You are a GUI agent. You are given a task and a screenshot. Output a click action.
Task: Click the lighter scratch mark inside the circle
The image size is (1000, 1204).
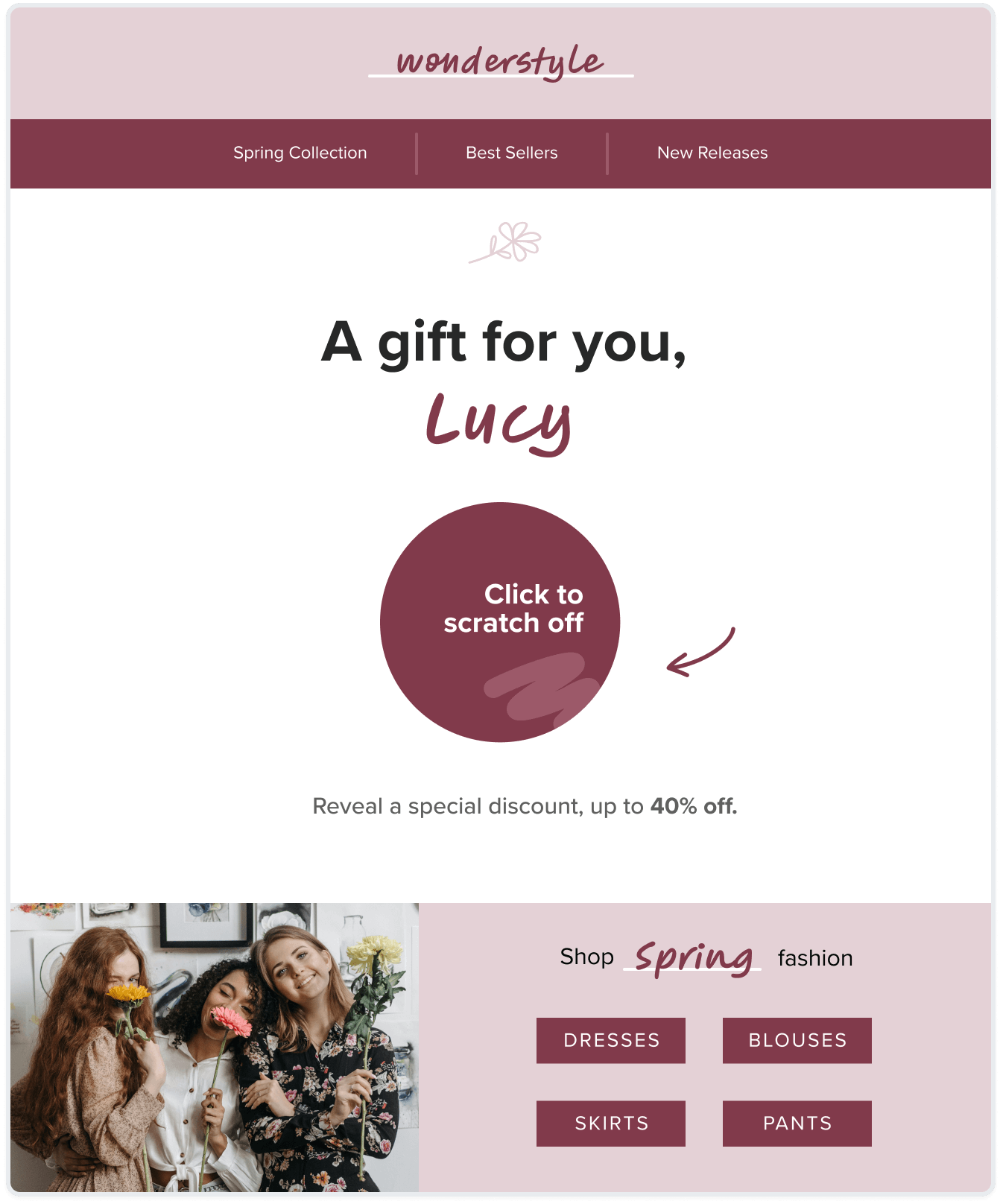coord(542,688)
